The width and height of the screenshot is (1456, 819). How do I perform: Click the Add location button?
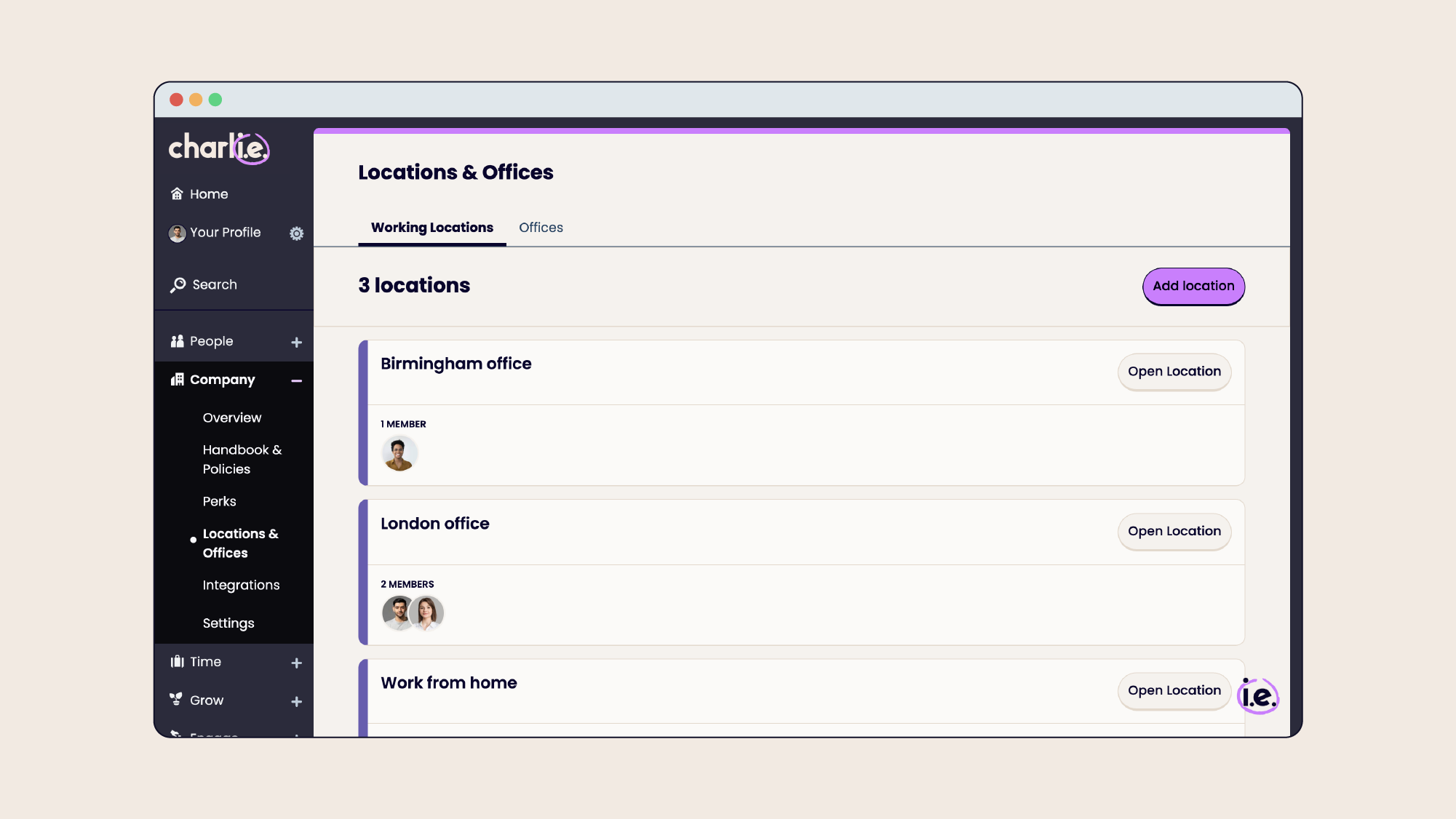(1193, 286)
